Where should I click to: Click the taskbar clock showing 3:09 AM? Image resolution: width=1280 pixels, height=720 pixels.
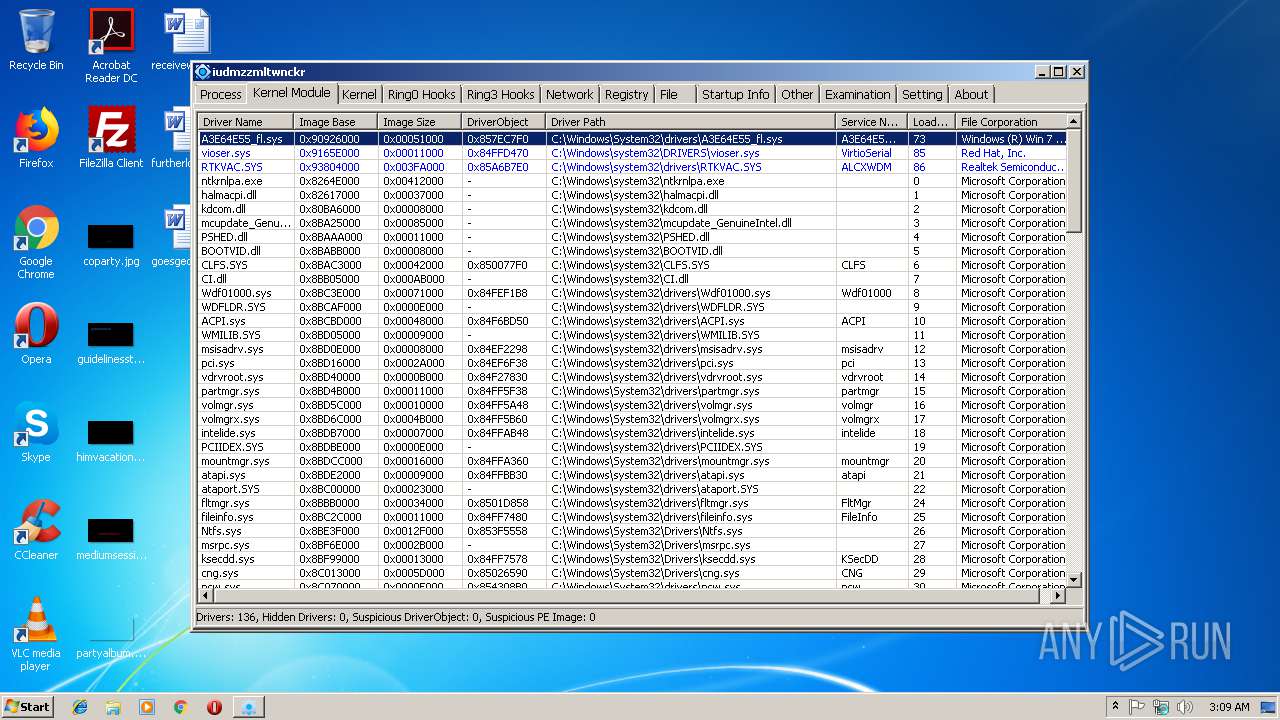pos(1229,707)
